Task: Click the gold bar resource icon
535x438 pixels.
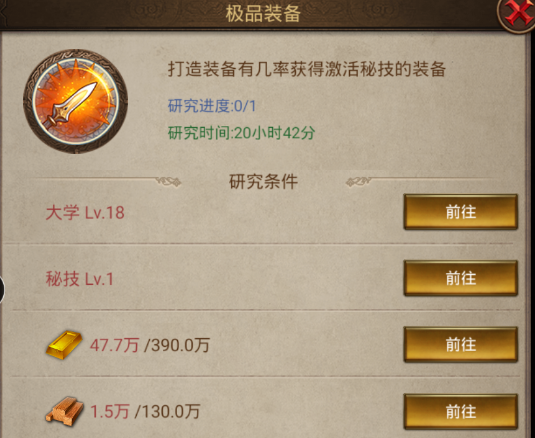Action: pos(64,345)
